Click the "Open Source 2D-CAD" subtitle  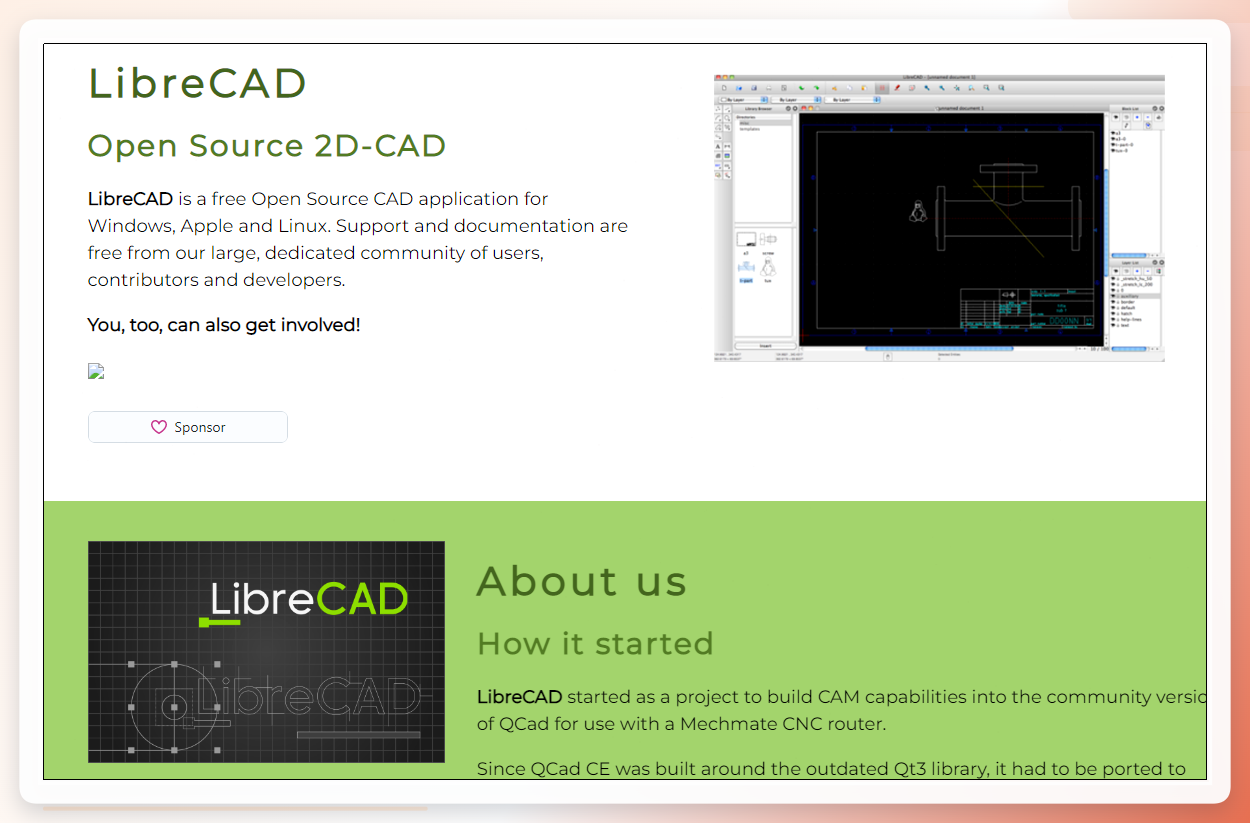(267, 146)
